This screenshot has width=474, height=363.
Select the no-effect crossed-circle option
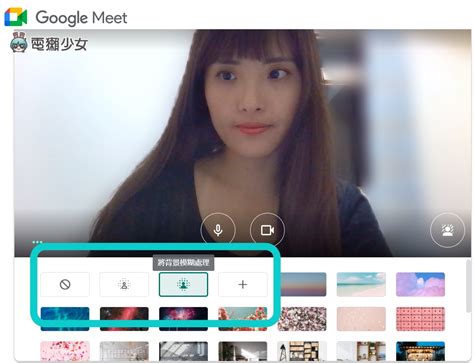pyautogui.click(x=65, y=284)
